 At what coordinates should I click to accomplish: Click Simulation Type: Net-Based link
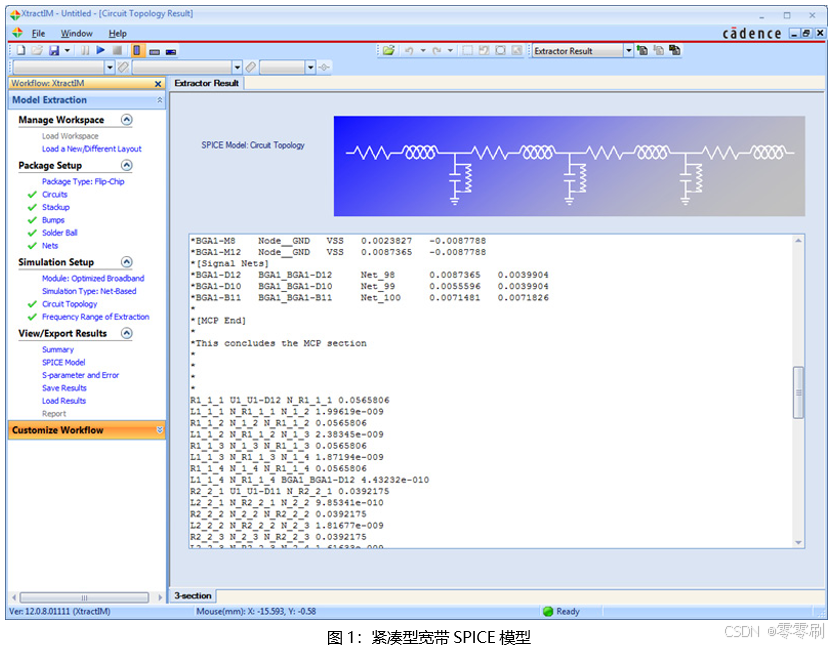coord(89,291)
